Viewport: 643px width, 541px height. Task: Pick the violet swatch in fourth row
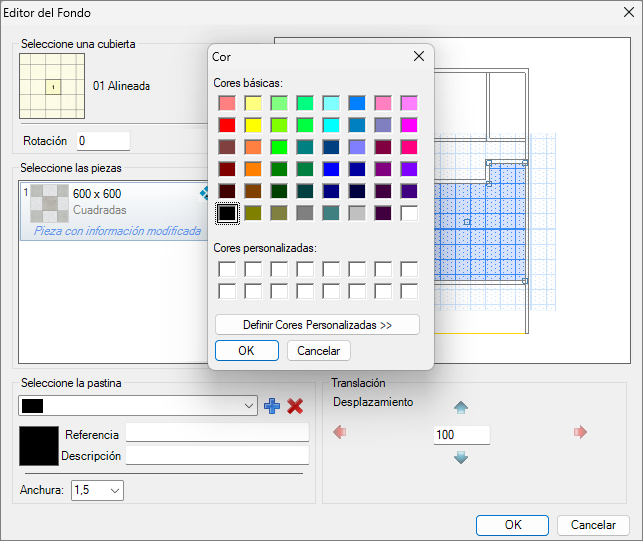click(409, 169)
